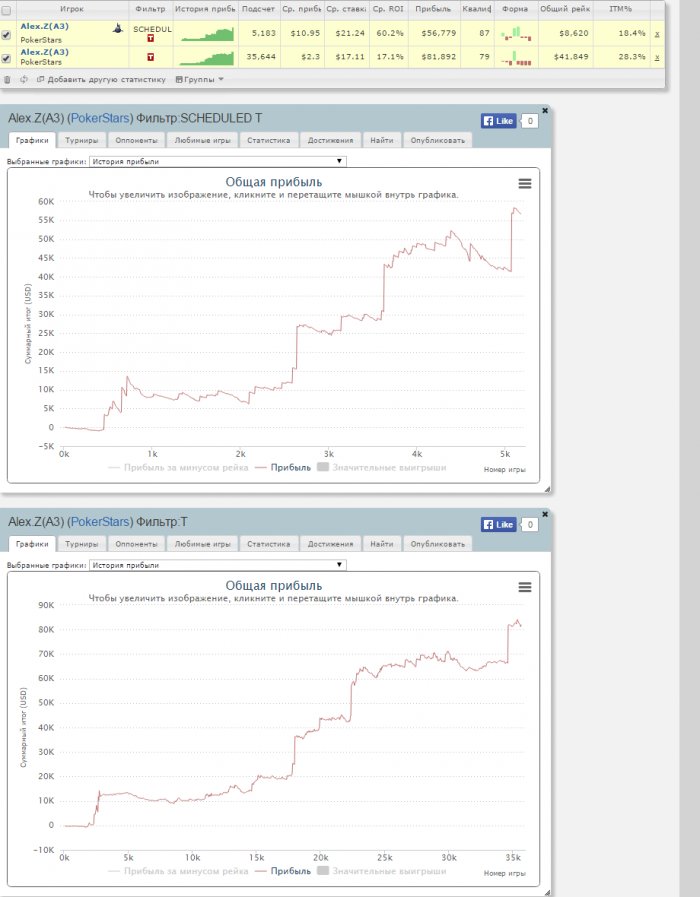Open chart selector dropdown in SCHEDULED T panel
The image size is (700, 897).
coord(218,161)
